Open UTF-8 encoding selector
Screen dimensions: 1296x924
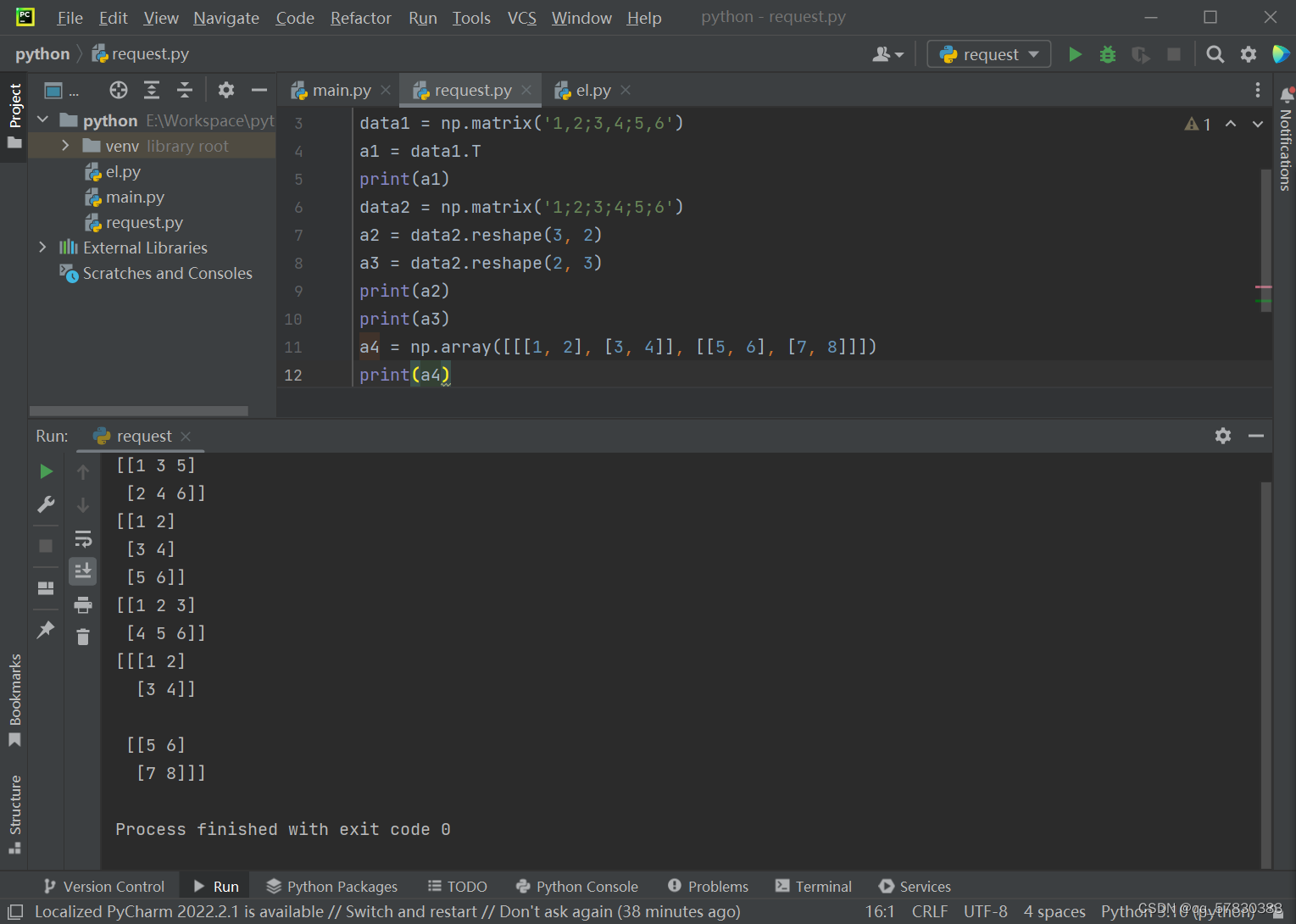click(985, 912)
